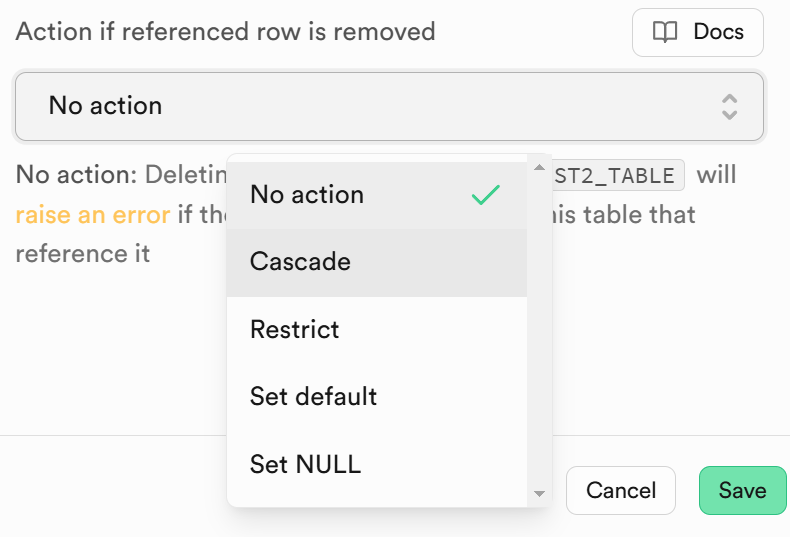Select the Restrict option

377,330
